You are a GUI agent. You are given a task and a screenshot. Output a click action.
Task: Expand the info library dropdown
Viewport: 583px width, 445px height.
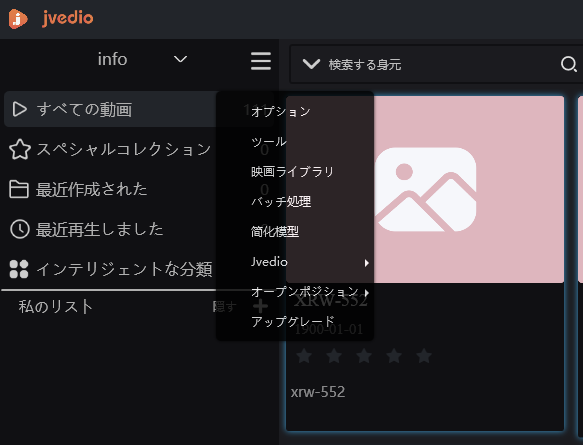coord(180,59)
